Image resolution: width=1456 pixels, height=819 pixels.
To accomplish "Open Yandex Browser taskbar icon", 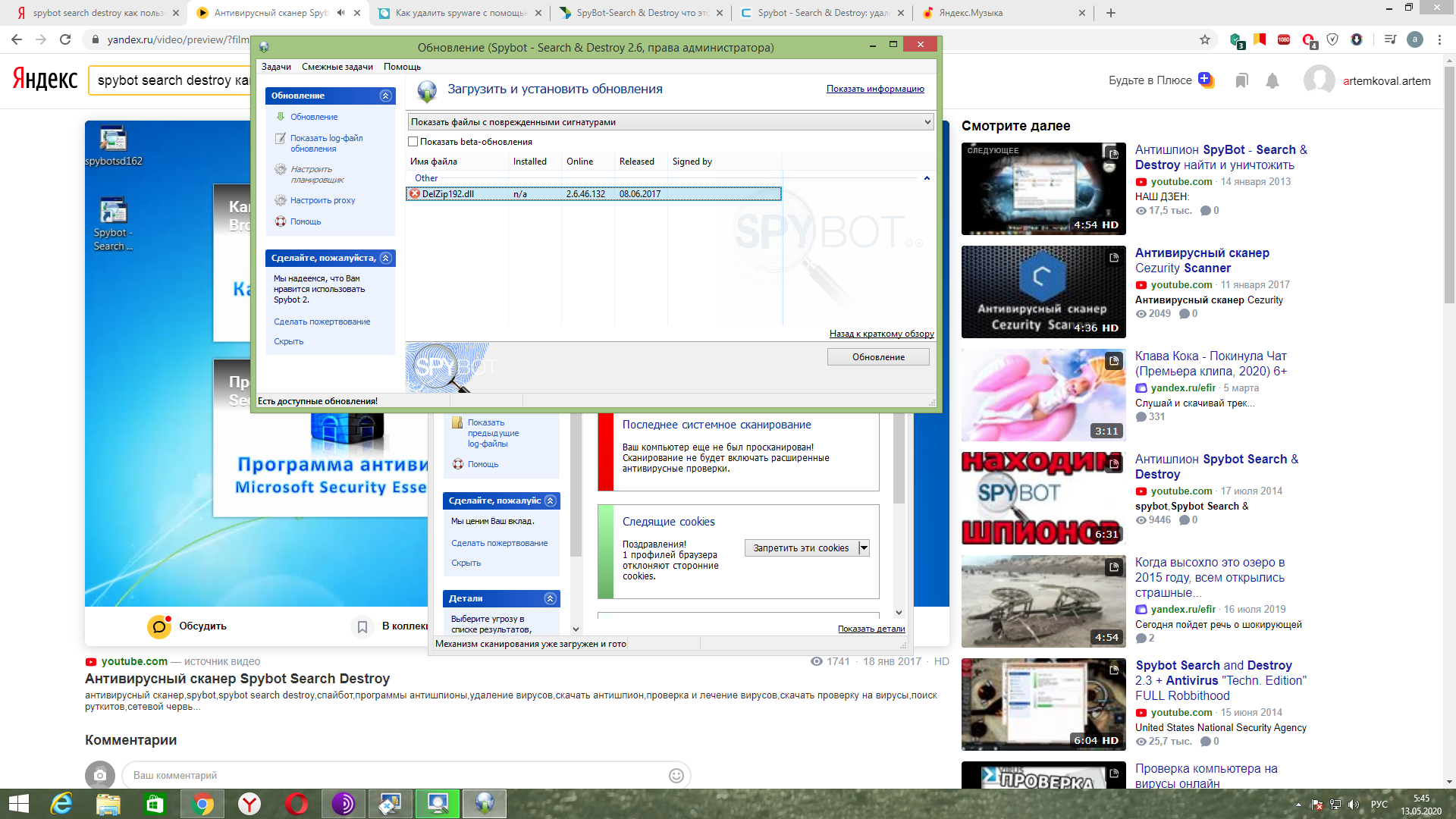I will click(x=249, y=804).
